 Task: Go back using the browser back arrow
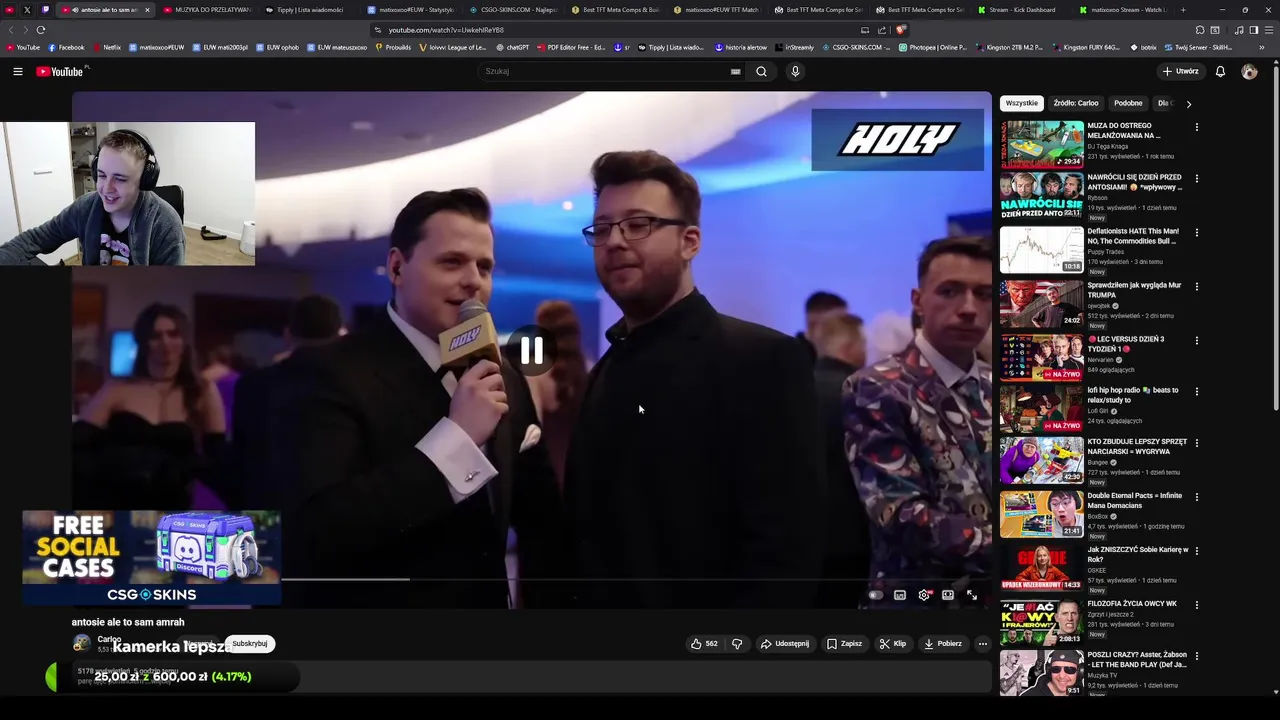11,30
